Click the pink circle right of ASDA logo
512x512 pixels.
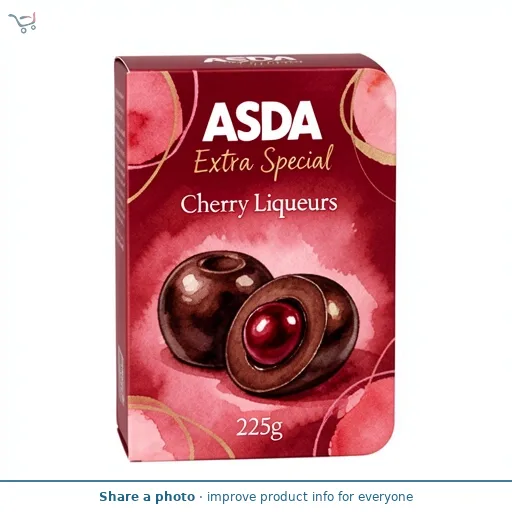coord(375,113)
